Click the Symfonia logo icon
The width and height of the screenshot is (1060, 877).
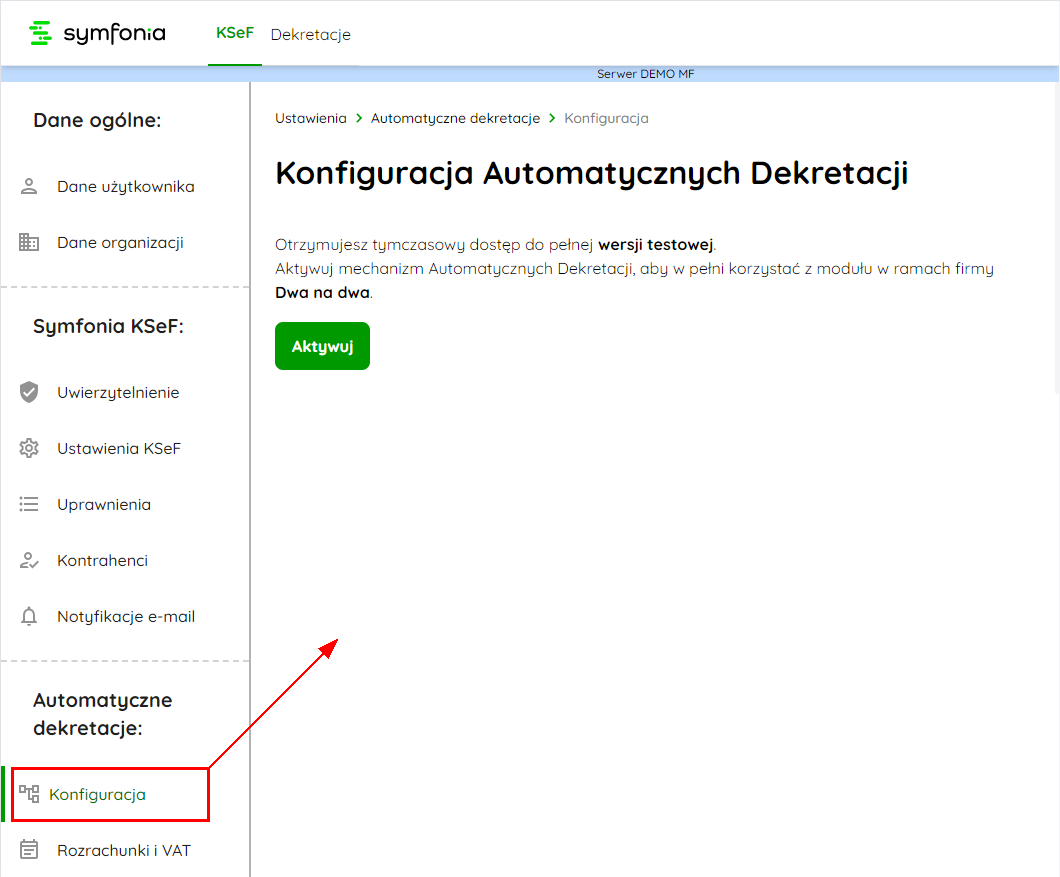pos(41,33)
